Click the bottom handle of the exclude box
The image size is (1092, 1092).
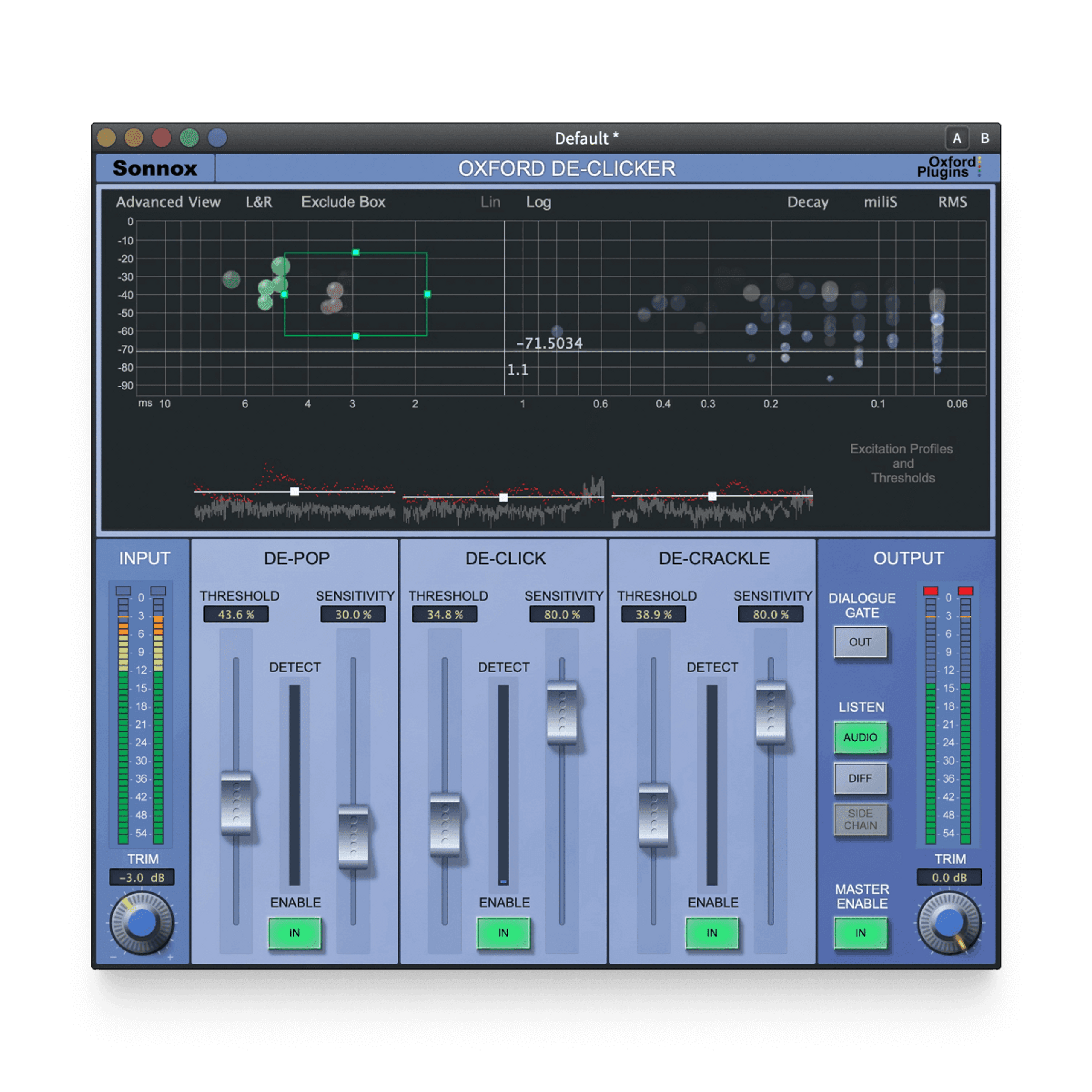click(x=355, y=336)
